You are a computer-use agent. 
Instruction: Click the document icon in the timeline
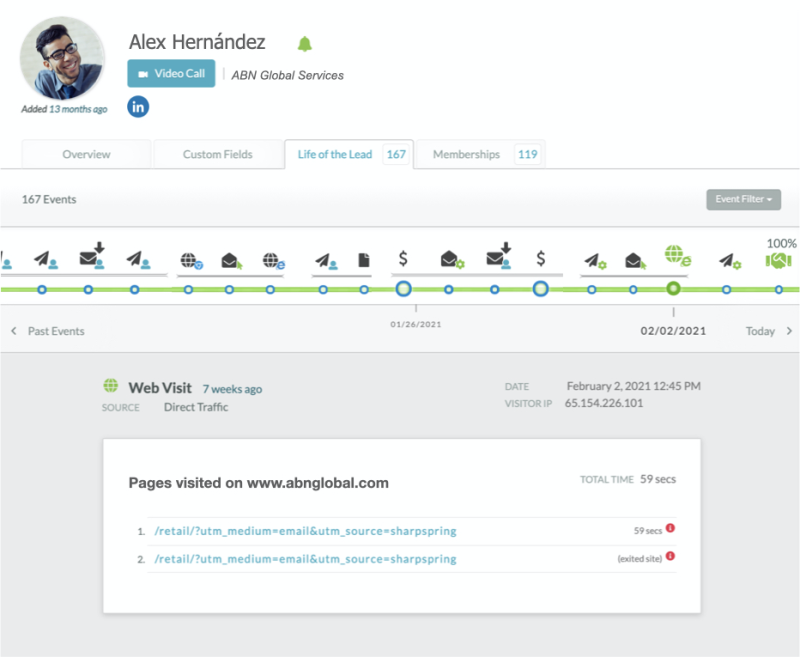point(364,260)
